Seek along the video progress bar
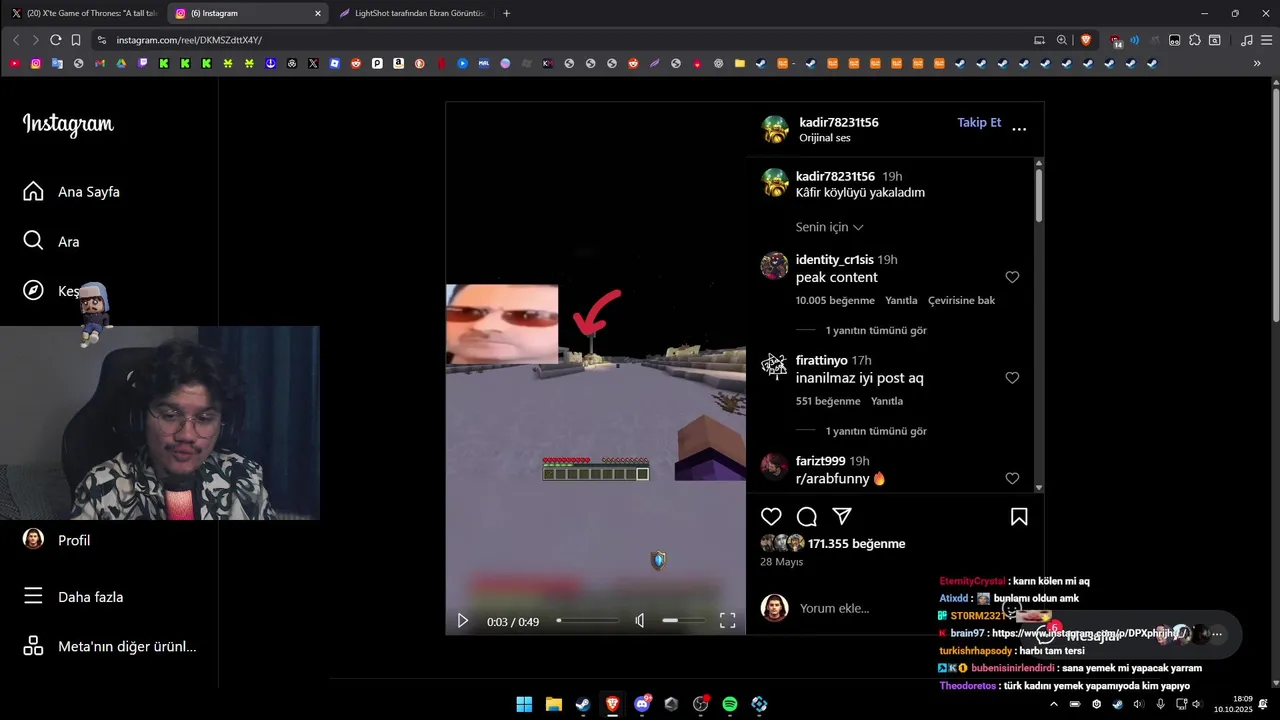Image resolution: width=1280 pixels, height=720 pixels. (588, 621)
